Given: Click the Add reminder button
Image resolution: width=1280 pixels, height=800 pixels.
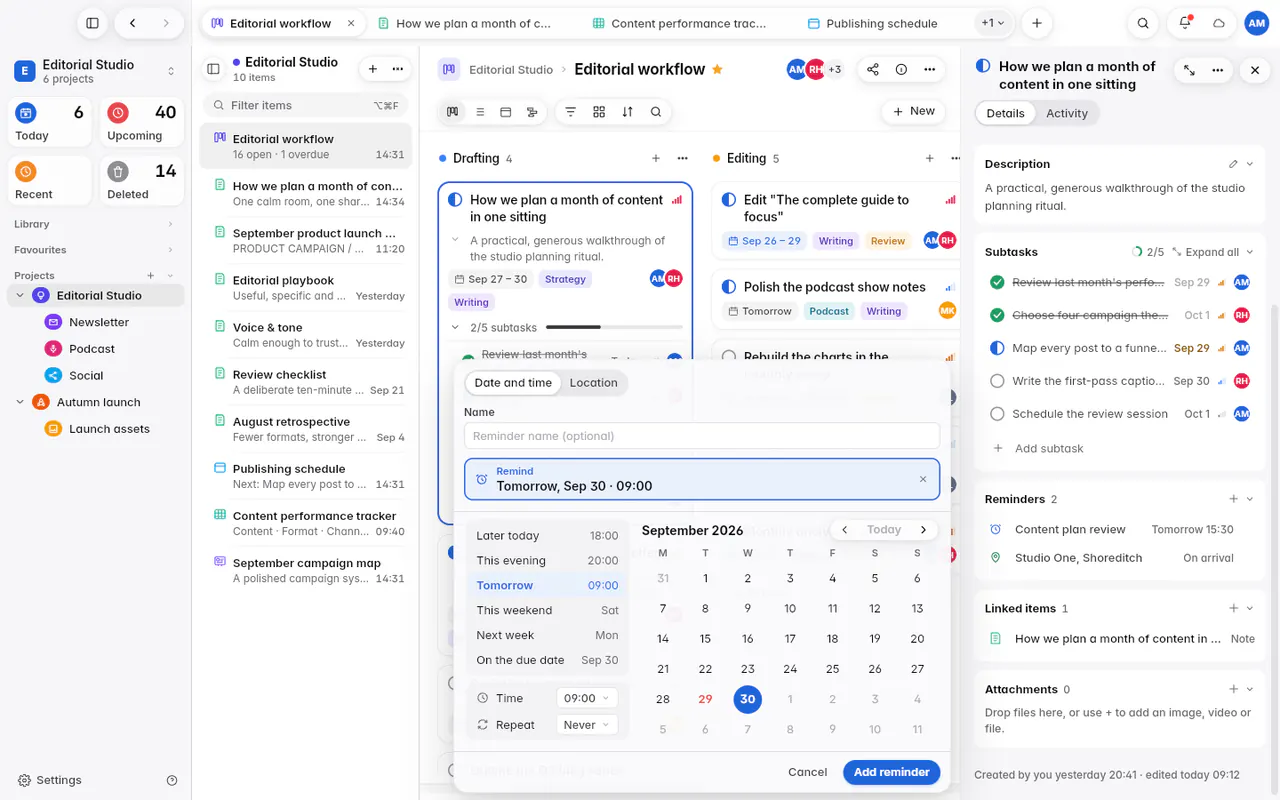Looking at the screenshot, I should 892,772.
